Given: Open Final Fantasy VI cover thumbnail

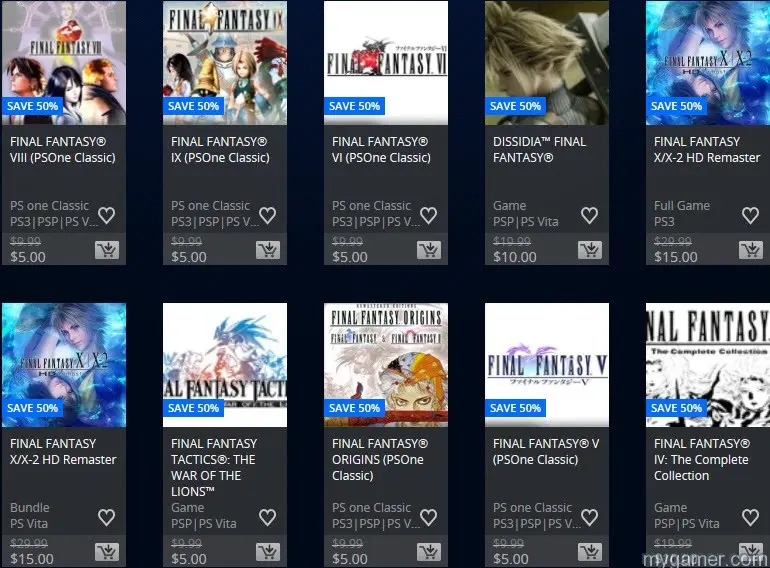Looking at the screenshot, I should pyautogui.click(x=386, y=63).
